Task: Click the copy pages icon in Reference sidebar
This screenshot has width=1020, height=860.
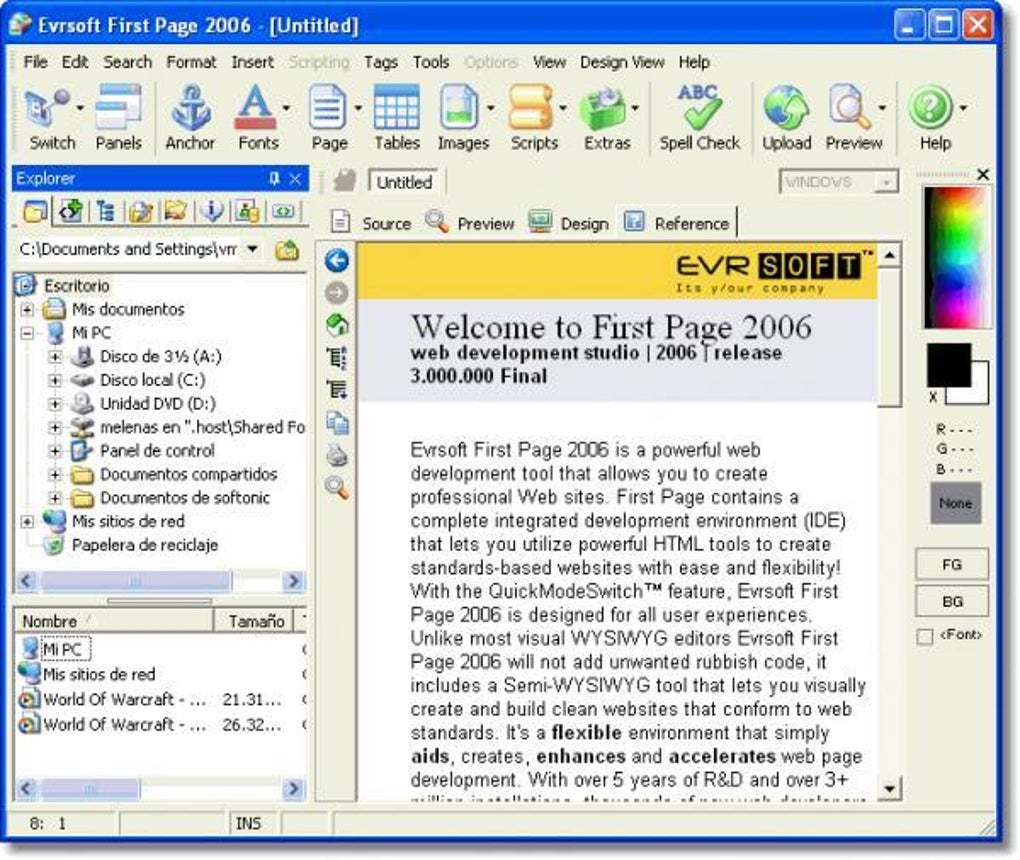Action: click(x=337, y=423)
